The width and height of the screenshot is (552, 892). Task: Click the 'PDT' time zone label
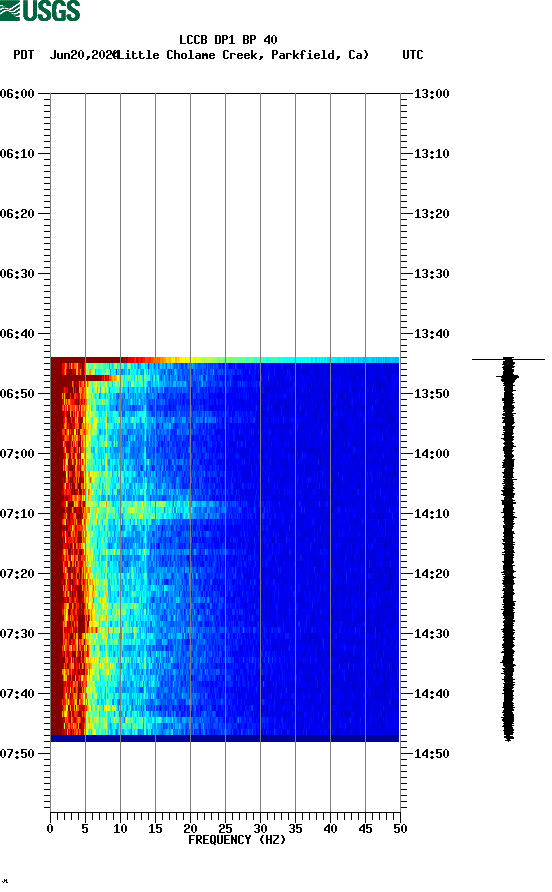(23, 55)
